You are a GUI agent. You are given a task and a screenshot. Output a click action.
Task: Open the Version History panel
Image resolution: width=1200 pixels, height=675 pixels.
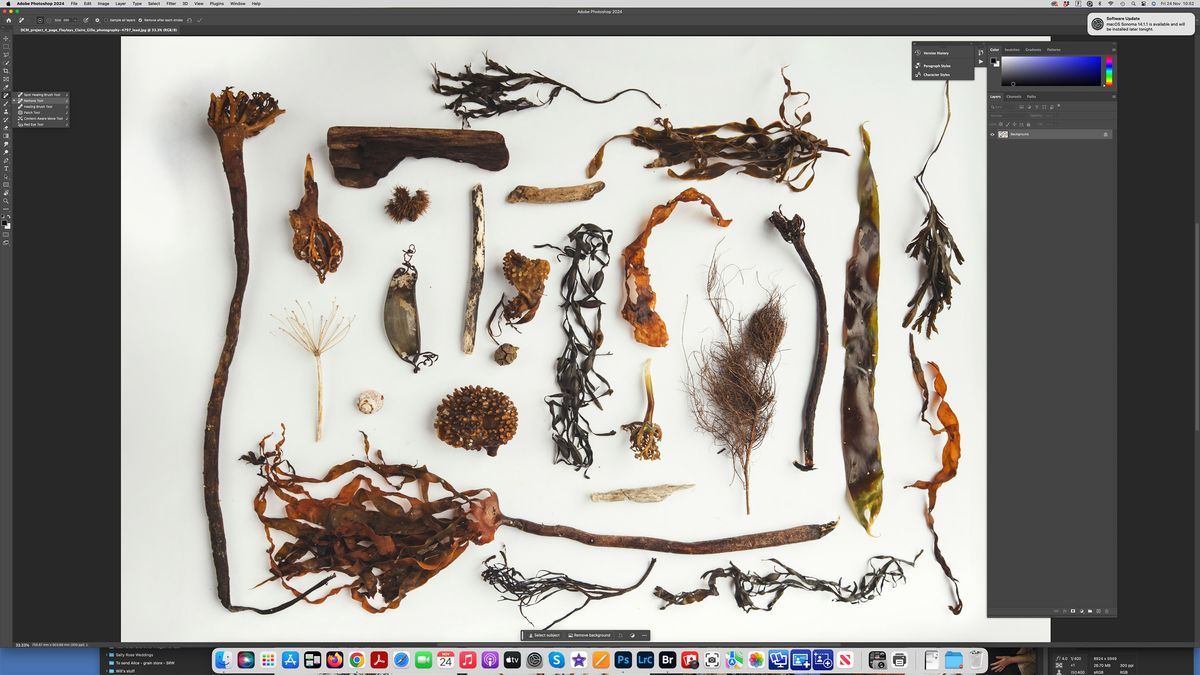coord(936,53)
